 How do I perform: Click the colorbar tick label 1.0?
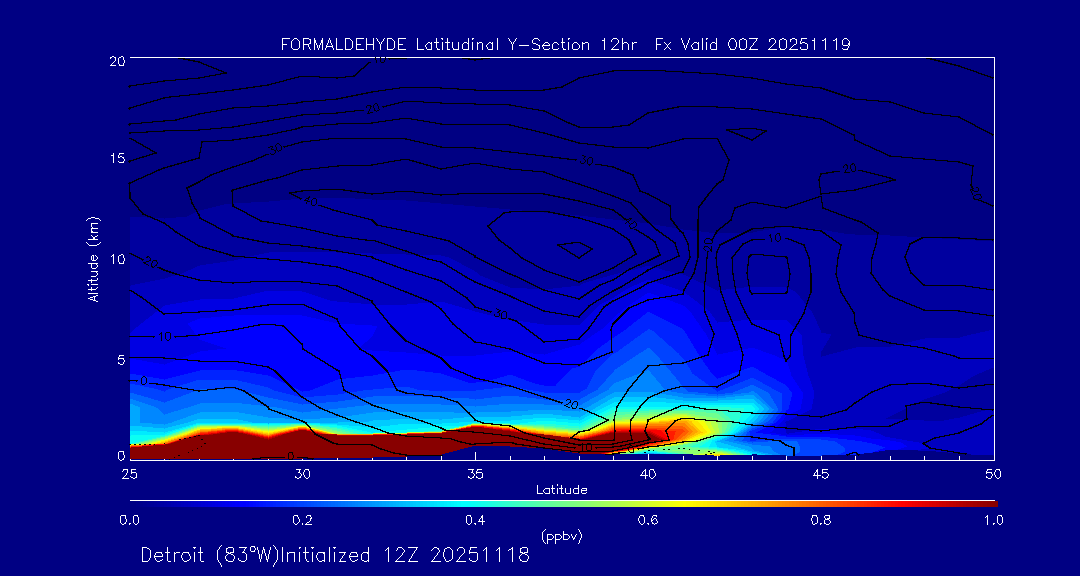pyautogui.click(x=994, y=520)
